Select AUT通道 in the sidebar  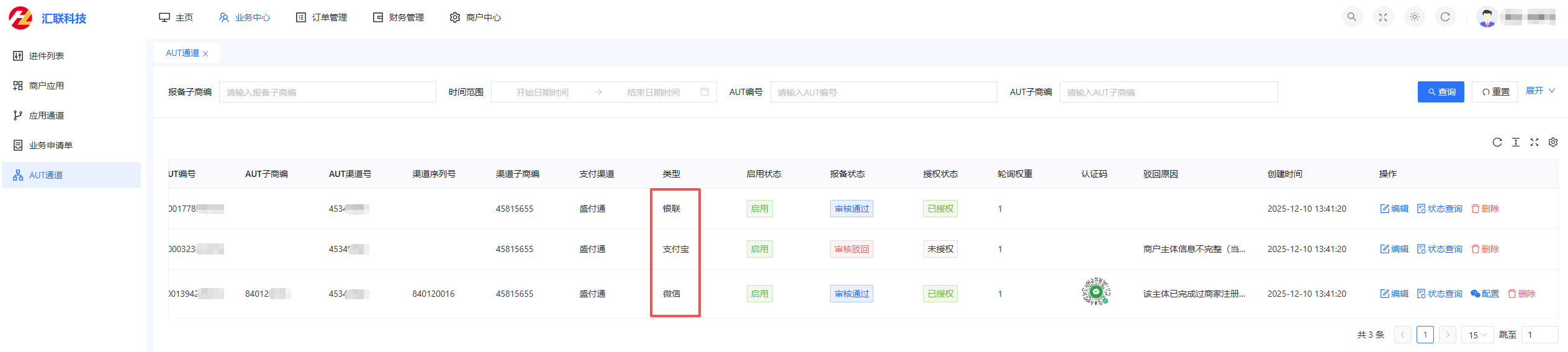(71, 175)
